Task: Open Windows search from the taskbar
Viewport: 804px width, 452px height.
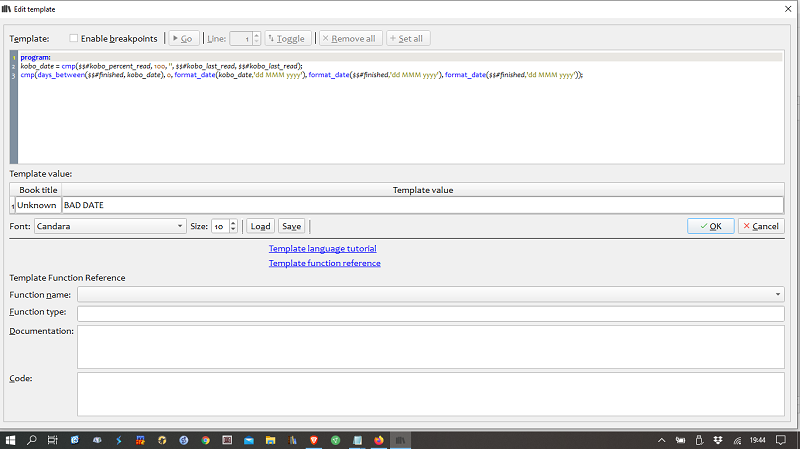Action: (32, 440)
